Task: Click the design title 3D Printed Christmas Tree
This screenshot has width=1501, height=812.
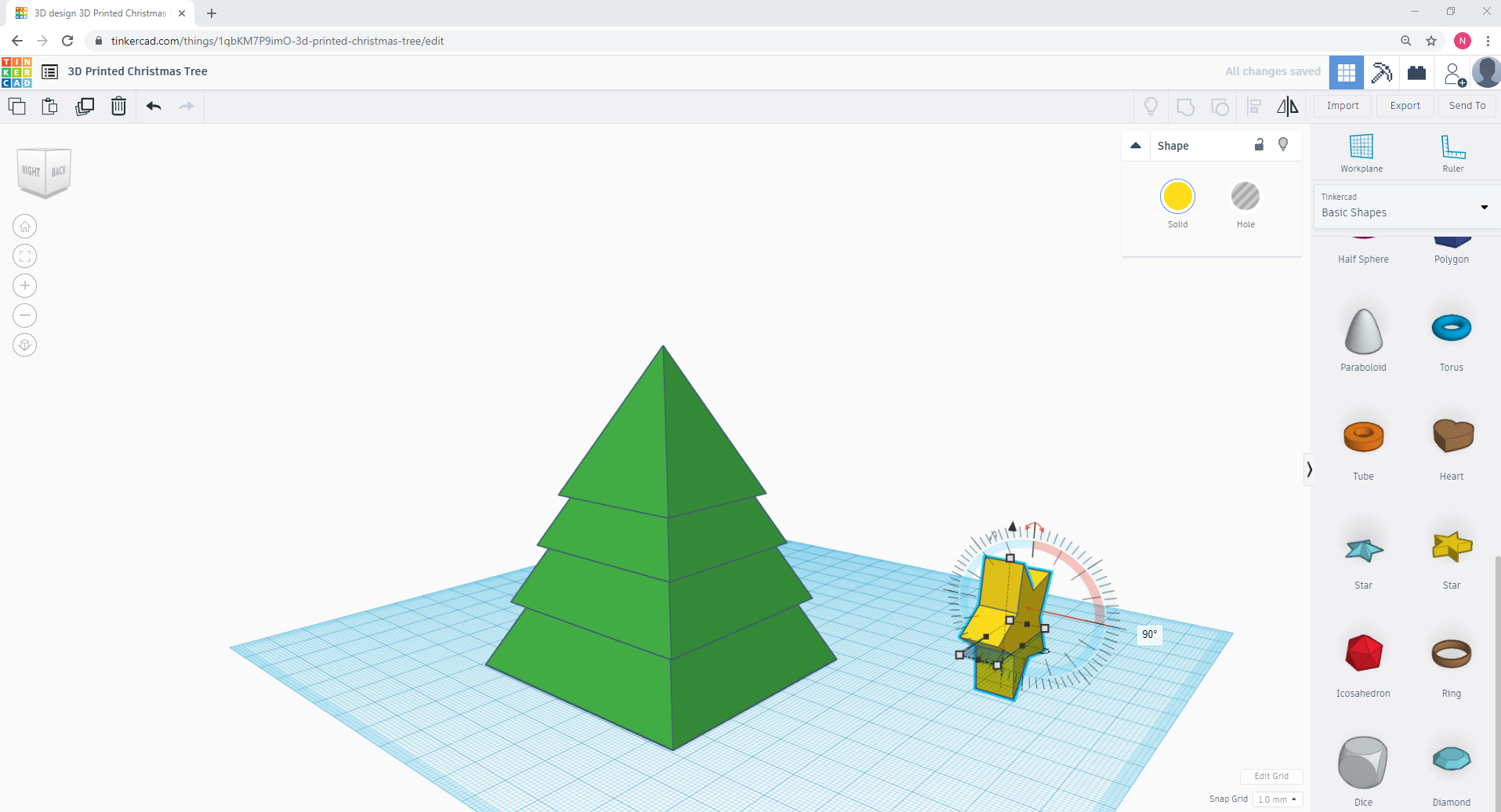Action: 137,71
